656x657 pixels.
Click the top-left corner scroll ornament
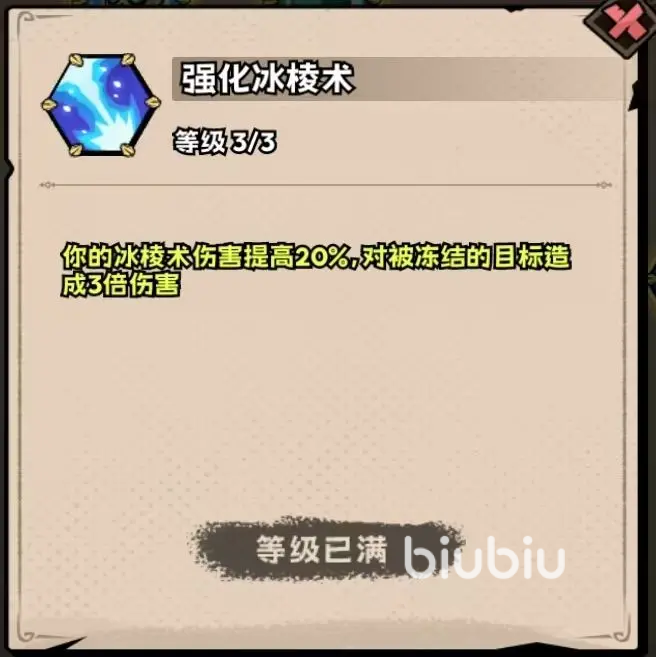pyautogui.click(x=26, y=19)
